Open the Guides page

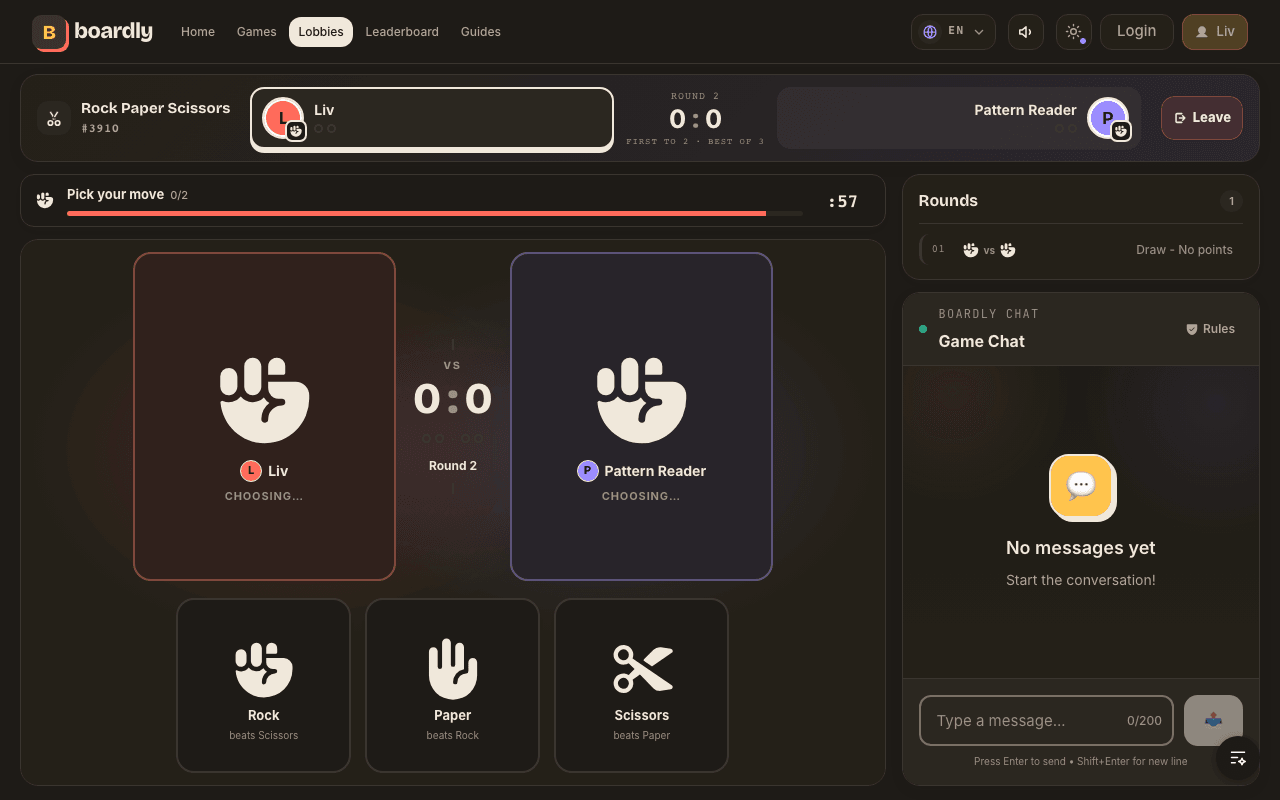pyautogui.click(x=481, y=32)
